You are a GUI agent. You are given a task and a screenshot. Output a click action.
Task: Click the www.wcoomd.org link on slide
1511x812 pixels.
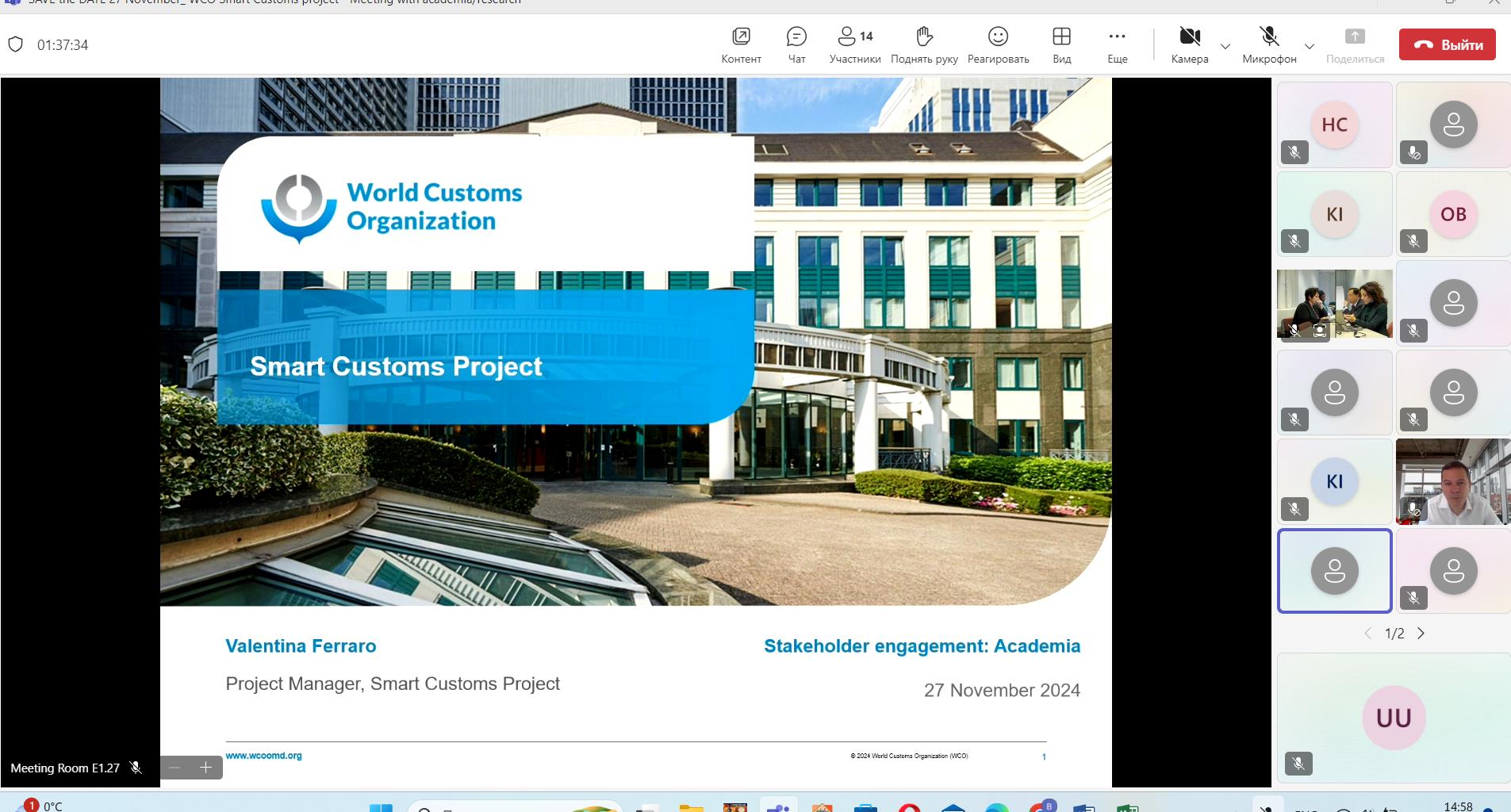point(263,756)
